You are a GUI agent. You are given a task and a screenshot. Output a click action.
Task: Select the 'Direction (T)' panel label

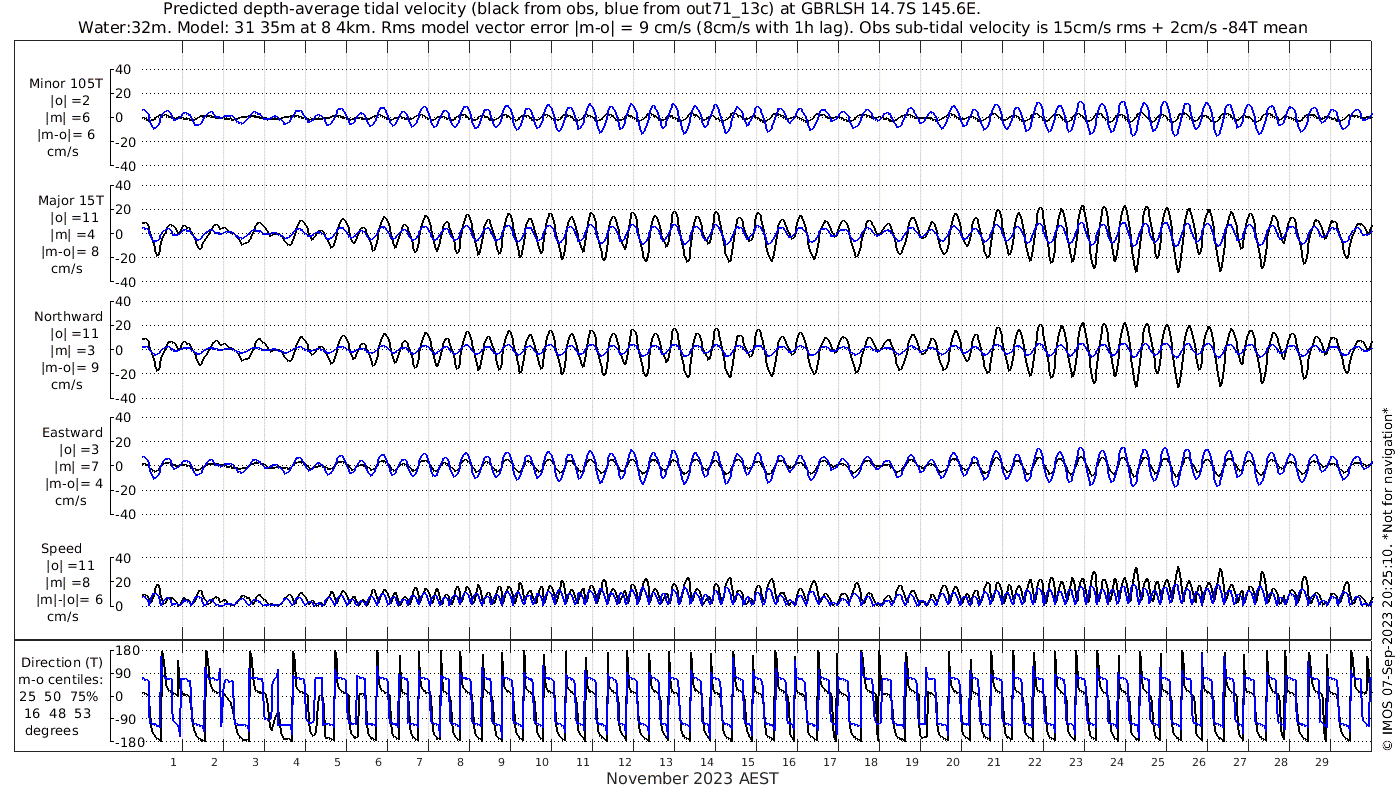62,662
